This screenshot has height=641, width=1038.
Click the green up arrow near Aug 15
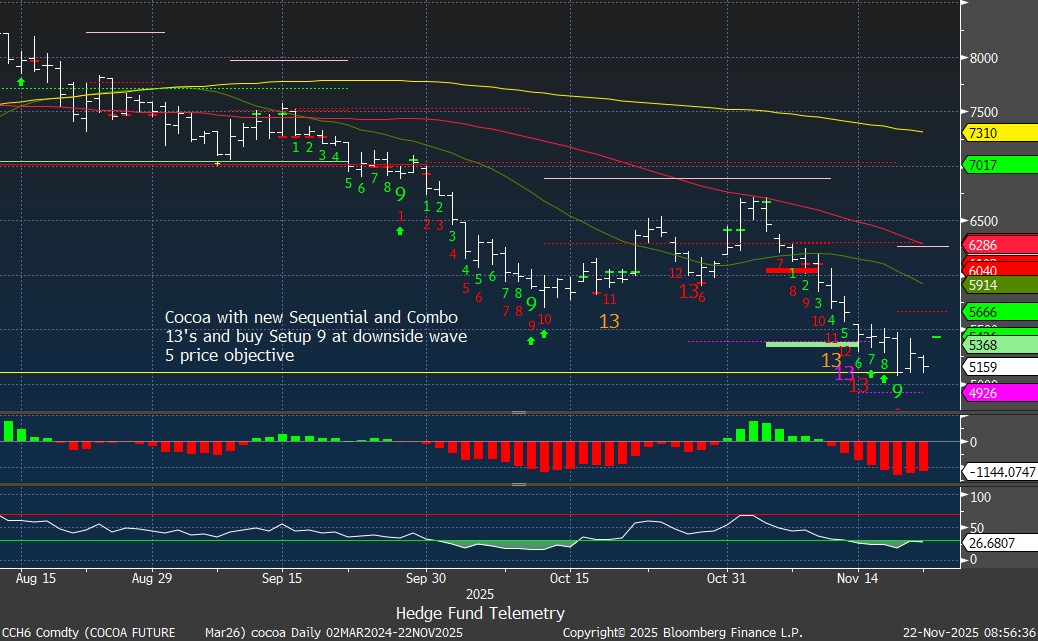[21, 81]
